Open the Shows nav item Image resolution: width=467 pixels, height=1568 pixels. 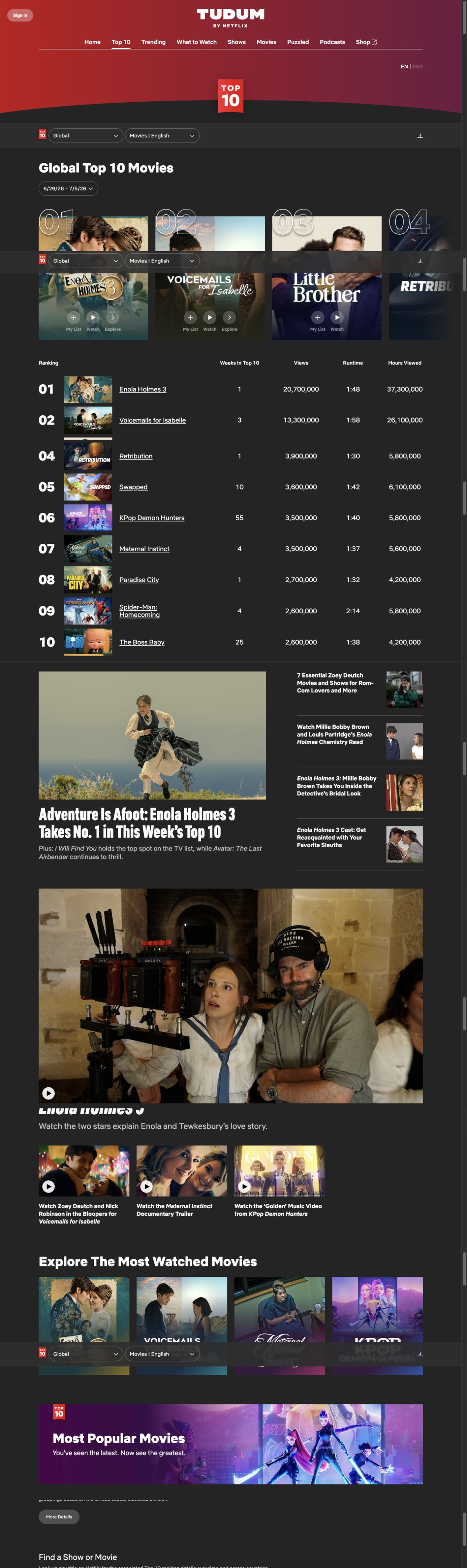click(x=237, y=42)
